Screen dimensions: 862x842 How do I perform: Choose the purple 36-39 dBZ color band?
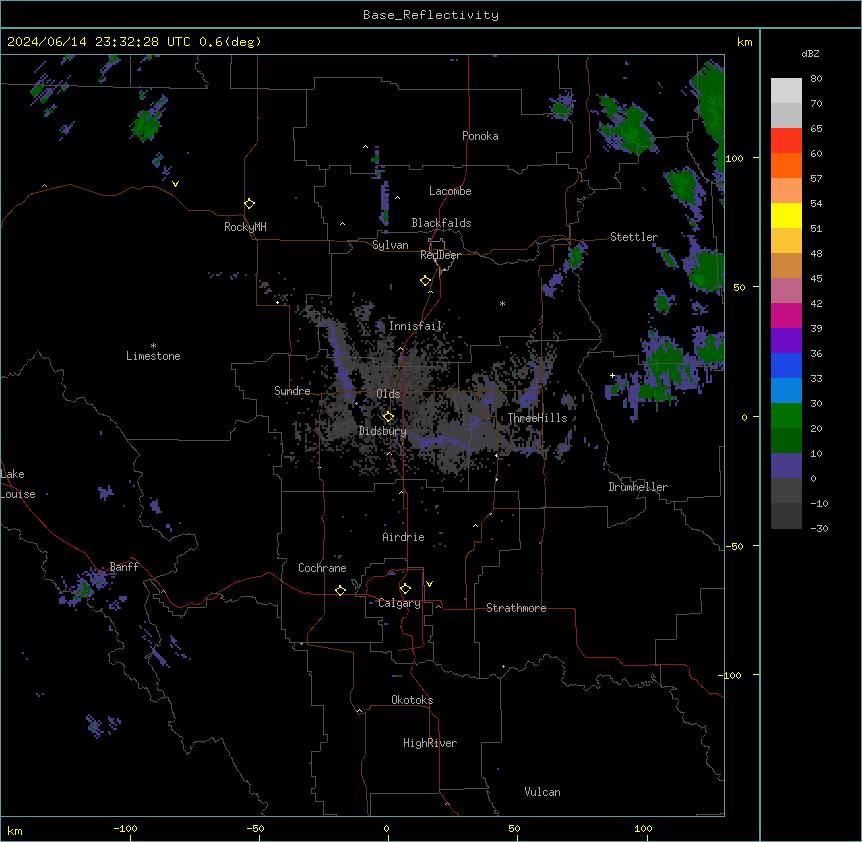coord(786,341)
